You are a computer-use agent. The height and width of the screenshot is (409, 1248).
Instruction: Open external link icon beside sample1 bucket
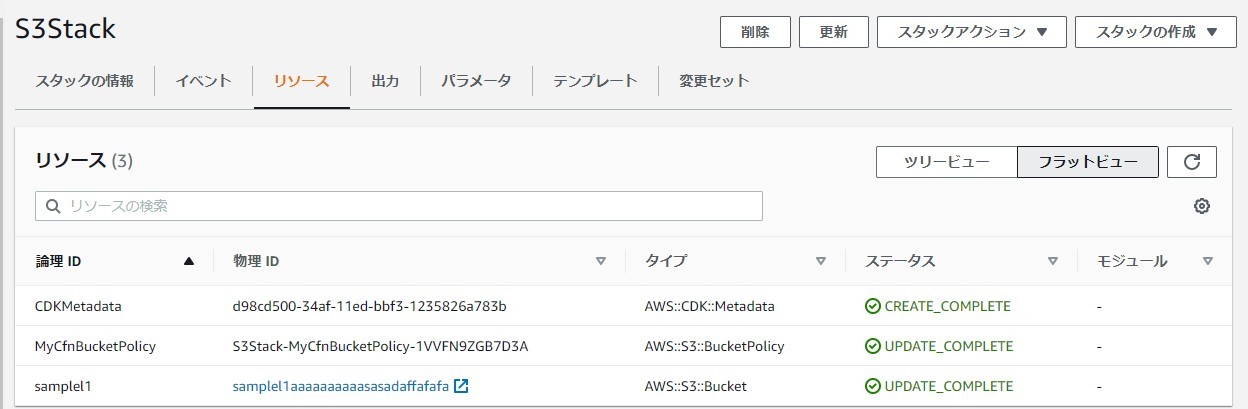point(461,386)
